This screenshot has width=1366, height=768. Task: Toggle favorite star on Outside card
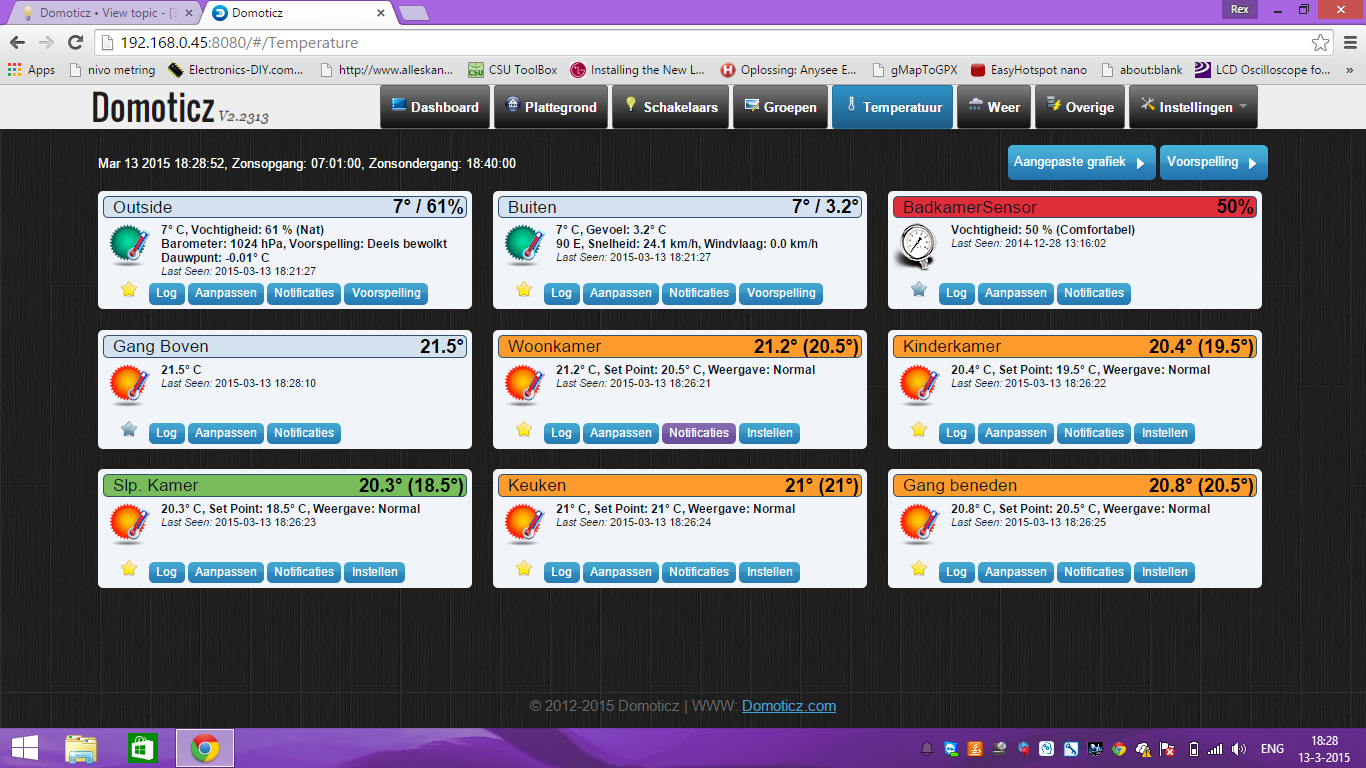pos(128,290)
